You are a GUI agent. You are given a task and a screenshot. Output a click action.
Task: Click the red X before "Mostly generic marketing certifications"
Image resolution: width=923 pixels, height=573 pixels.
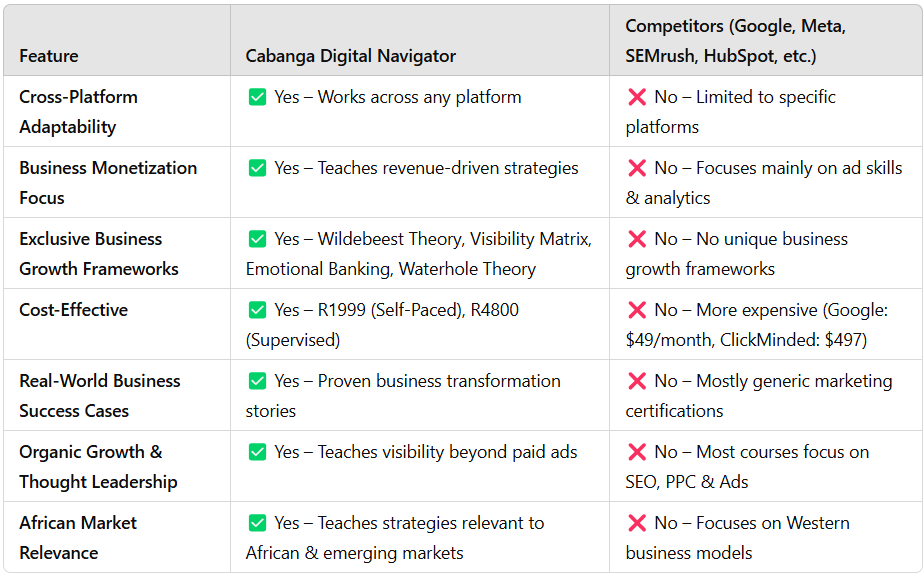click(x=637, y=381)
